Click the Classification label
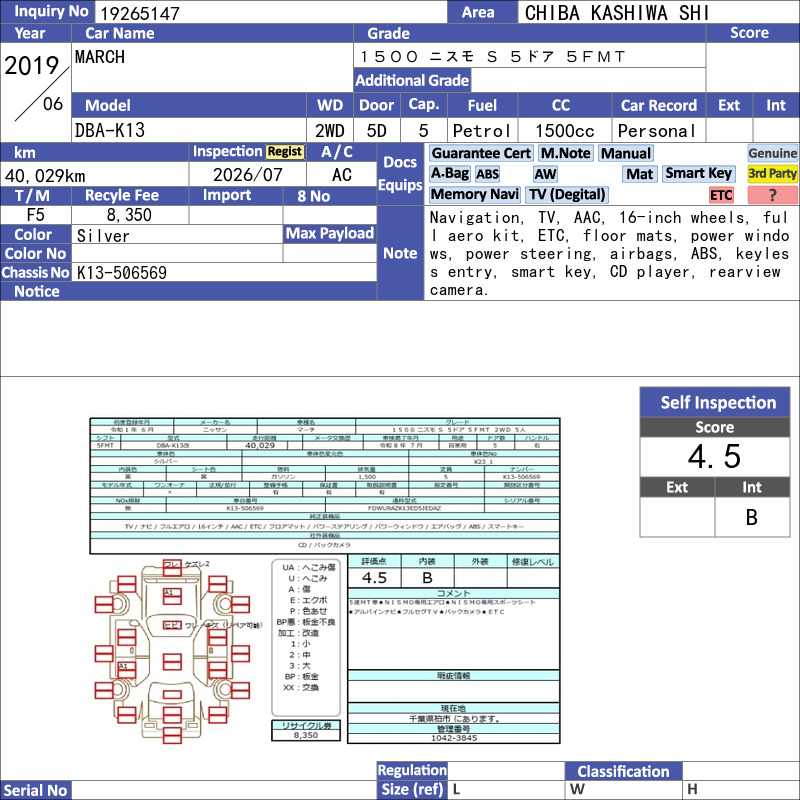The height and width of the screenshot is (800, 800). click(x=623, y=771)
